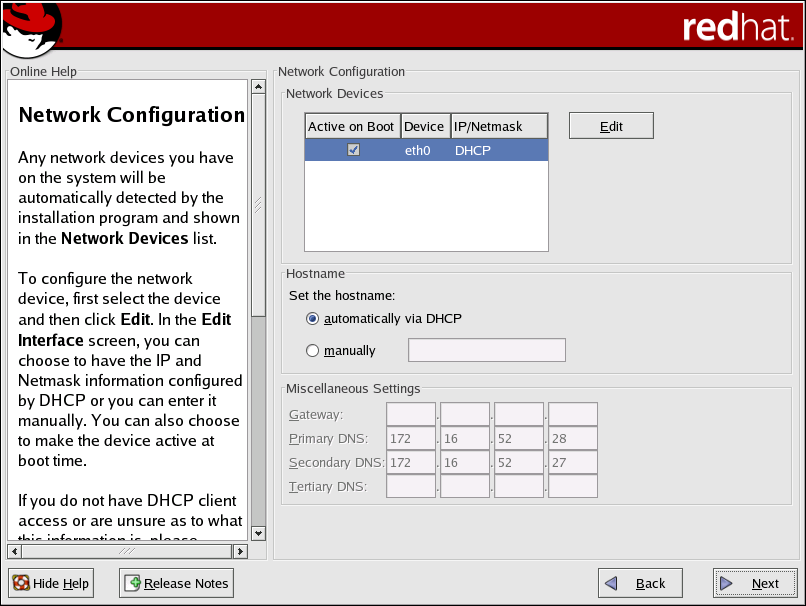Image resolution: width=806 pixels, height=606 pixels.
Task: Select automatically via DHCP hostname option
Action: (x=313, y=319)
